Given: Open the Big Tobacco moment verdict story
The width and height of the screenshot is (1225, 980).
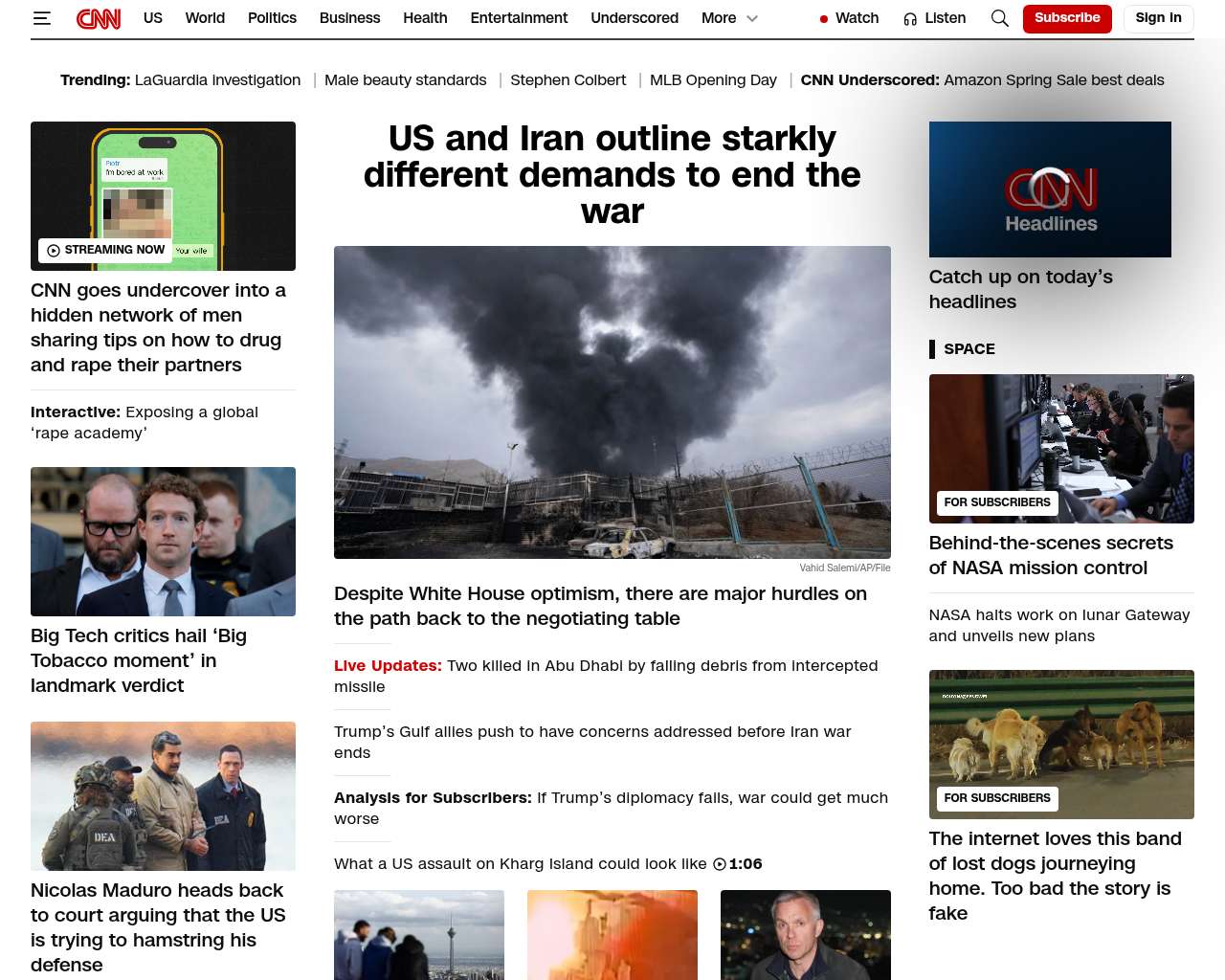Looking at the screenshot, I should point(139,660).
